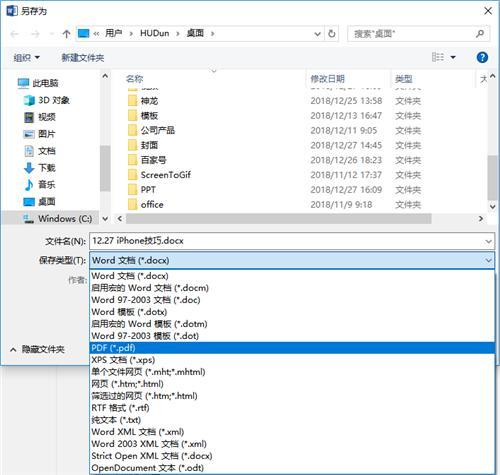Choose 启用宏的 Word 模板 (*.dotm)

point(292,324)
